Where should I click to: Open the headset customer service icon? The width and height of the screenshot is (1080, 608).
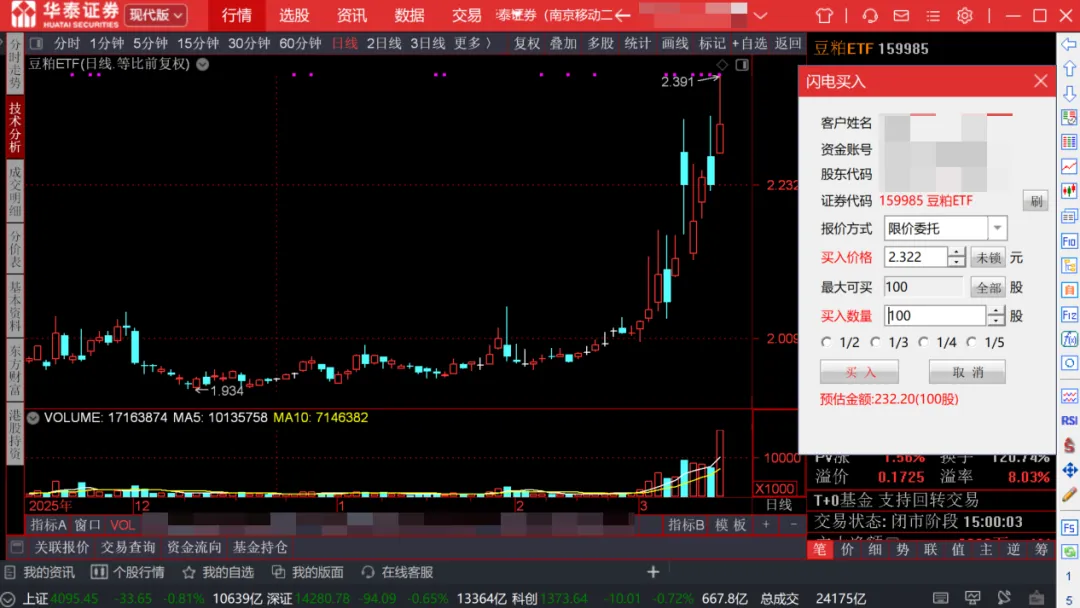coord(870,15)
